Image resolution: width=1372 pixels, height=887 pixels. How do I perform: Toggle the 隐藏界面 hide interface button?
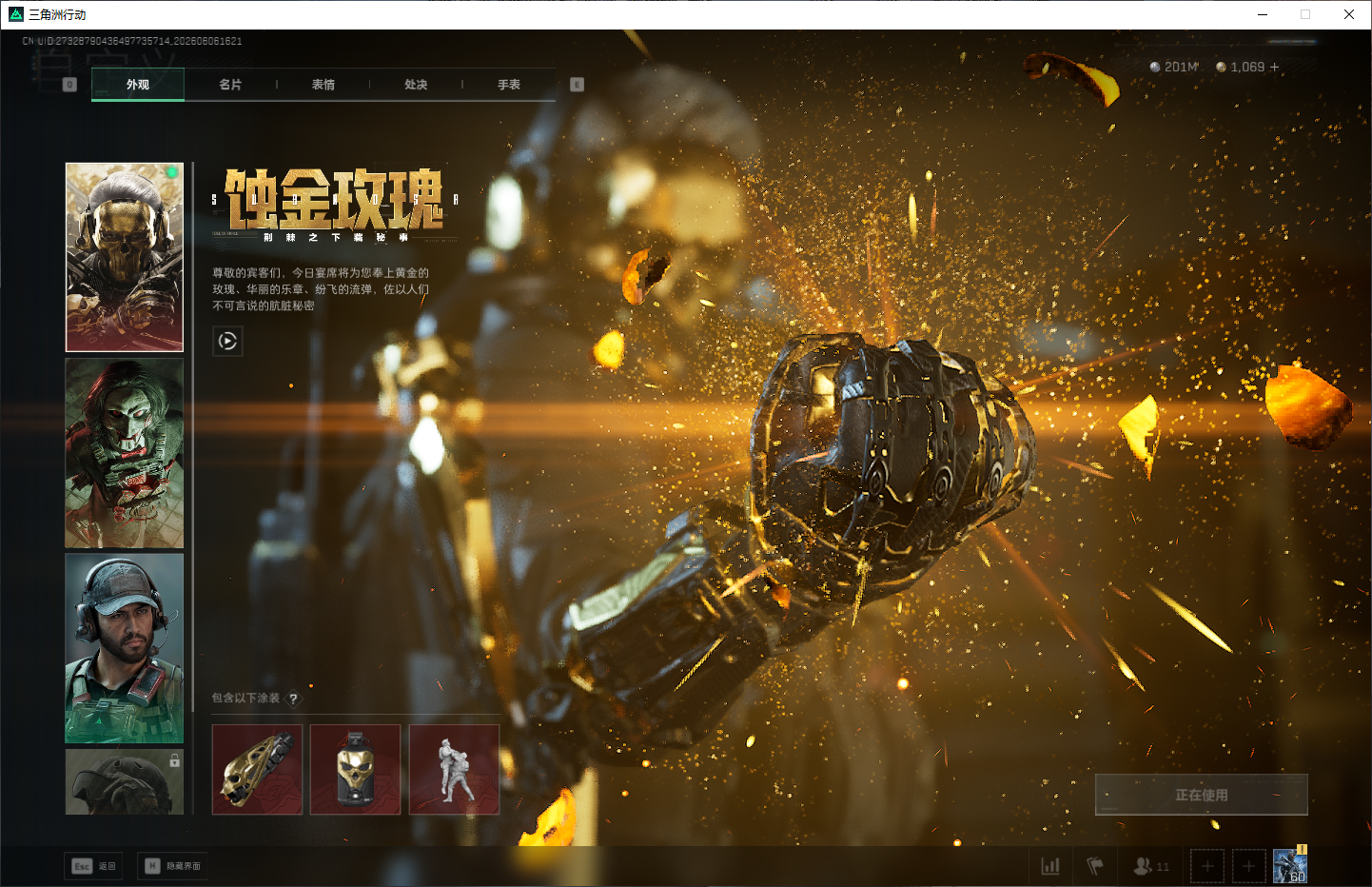(x=172, y=866)
